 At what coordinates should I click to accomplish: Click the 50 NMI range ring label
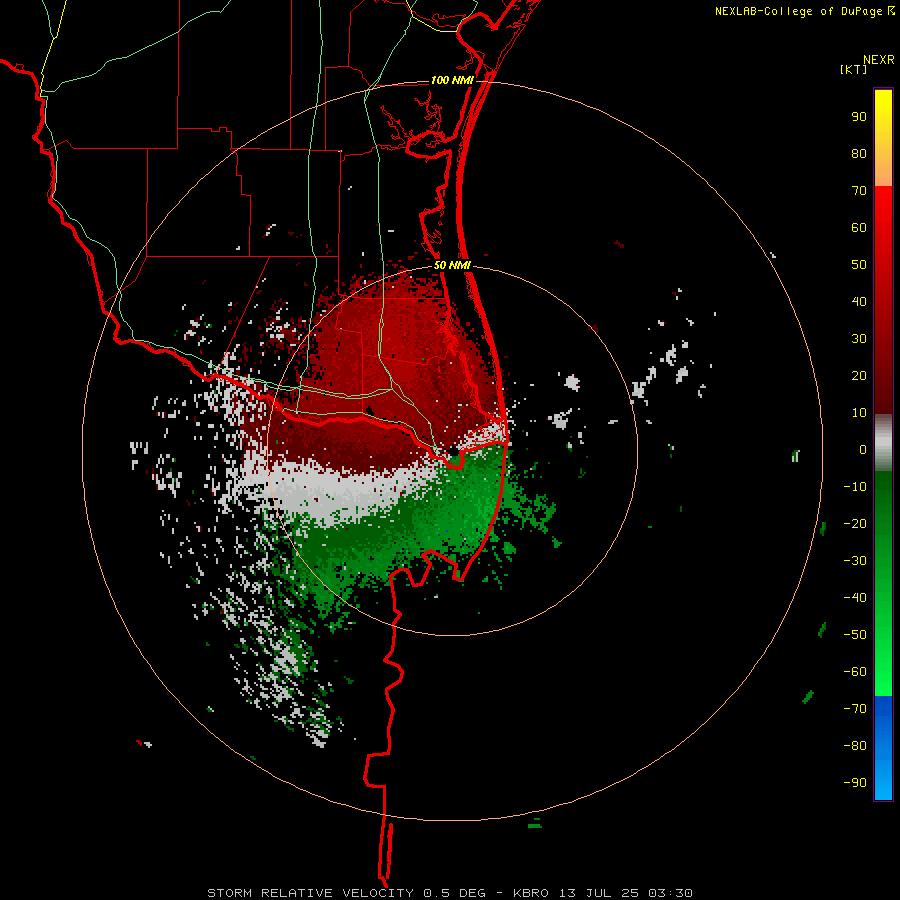click(x=452, y=265)
